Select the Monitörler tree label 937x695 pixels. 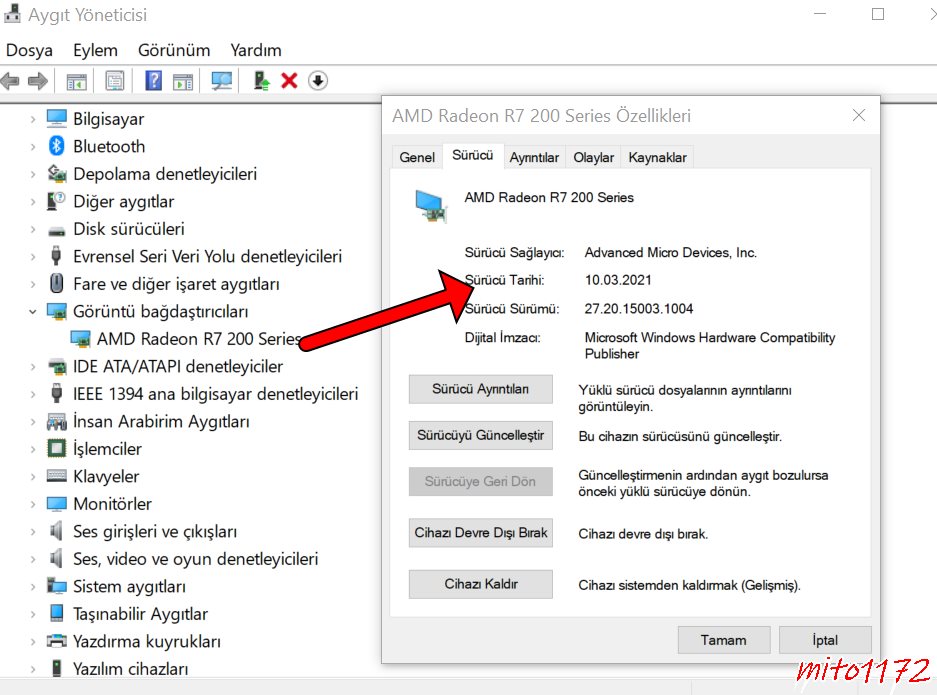[112, 504]
